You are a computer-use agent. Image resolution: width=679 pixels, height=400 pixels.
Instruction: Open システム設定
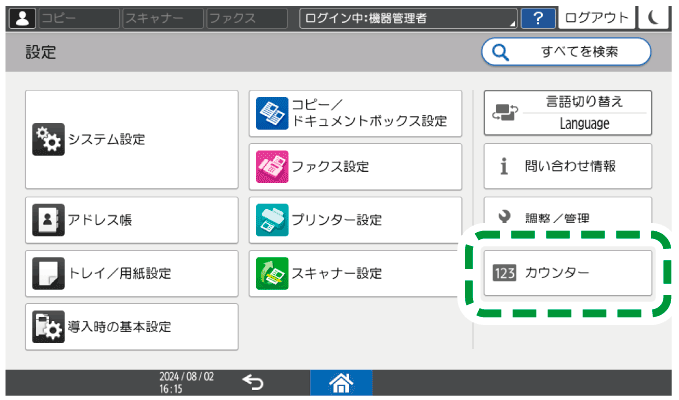tap(132, 139)
